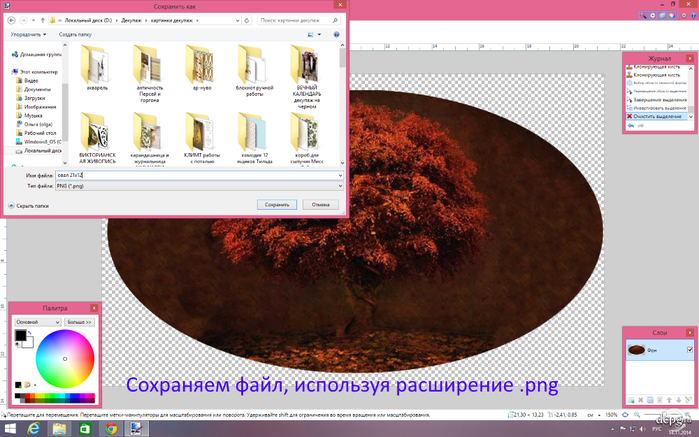Add a new layer in Слои panel
The height and width of the screenshot is (437, 699).
tap(631, 400)
